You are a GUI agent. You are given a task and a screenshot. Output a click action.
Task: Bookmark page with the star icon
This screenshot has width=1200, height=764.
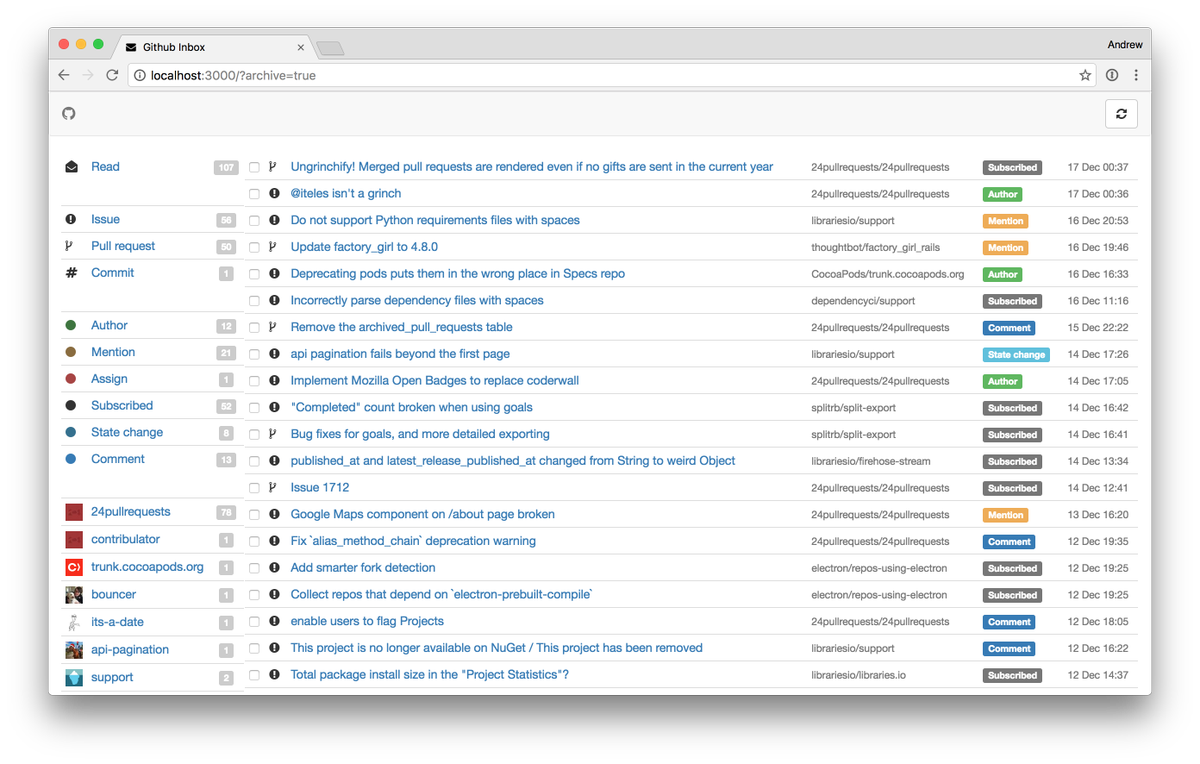tap(1085, 75)
